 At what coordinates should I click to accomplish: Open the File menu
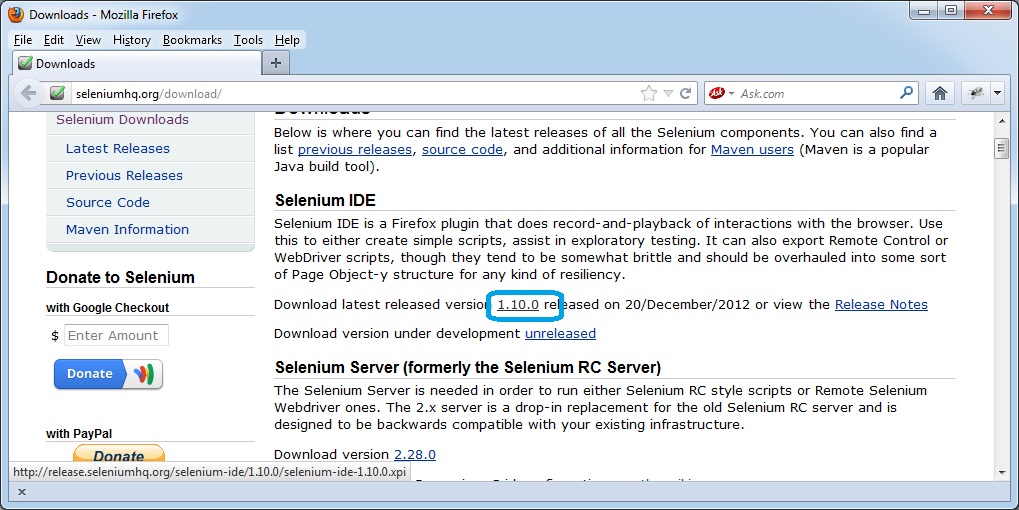(23, 40)
